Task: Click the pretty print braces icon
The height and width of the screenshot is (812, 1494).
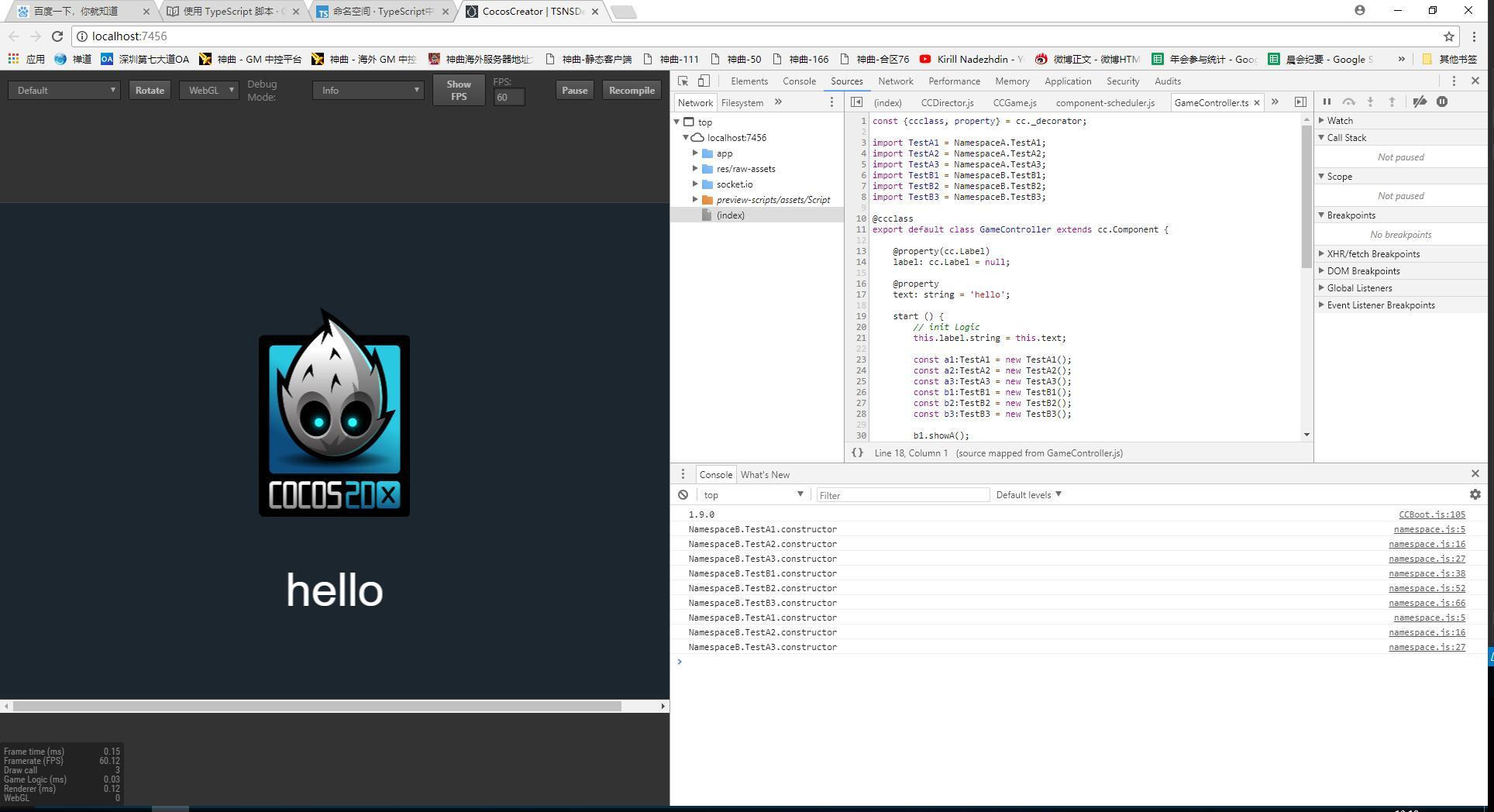Action: [x=857, y=453]
